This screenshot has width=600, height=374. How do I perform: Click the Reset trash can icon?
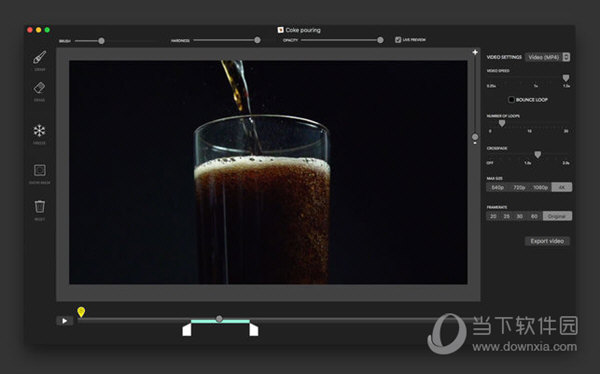(x=39, y=206)
